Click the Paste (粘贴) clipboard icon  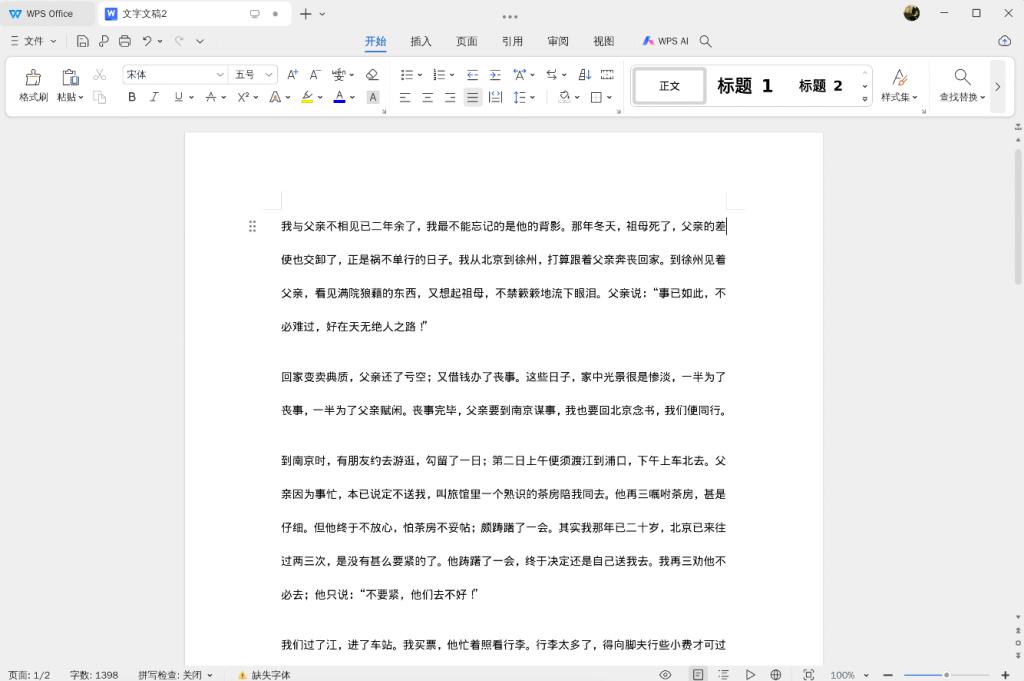70,77
